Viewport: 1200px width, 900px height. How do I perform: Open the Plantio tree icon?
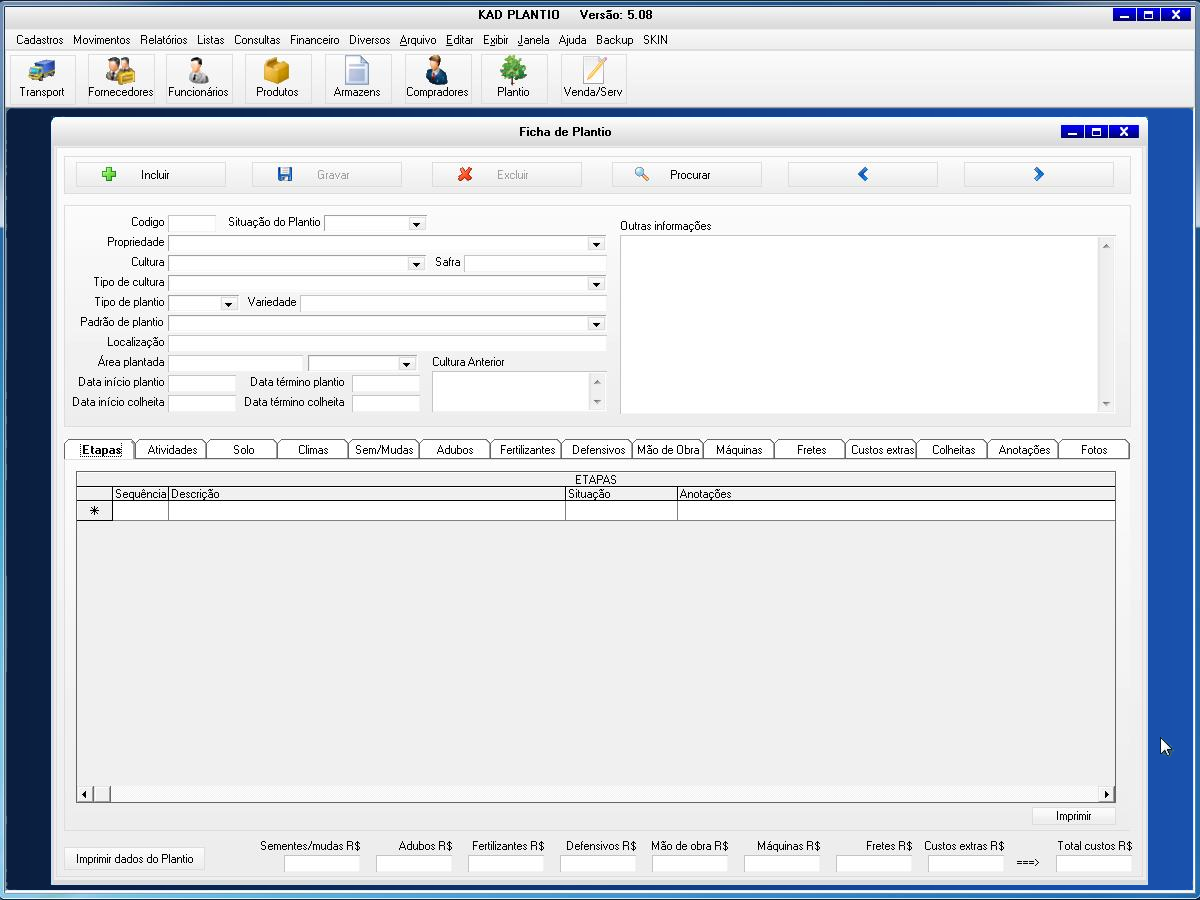coord(513,78)
